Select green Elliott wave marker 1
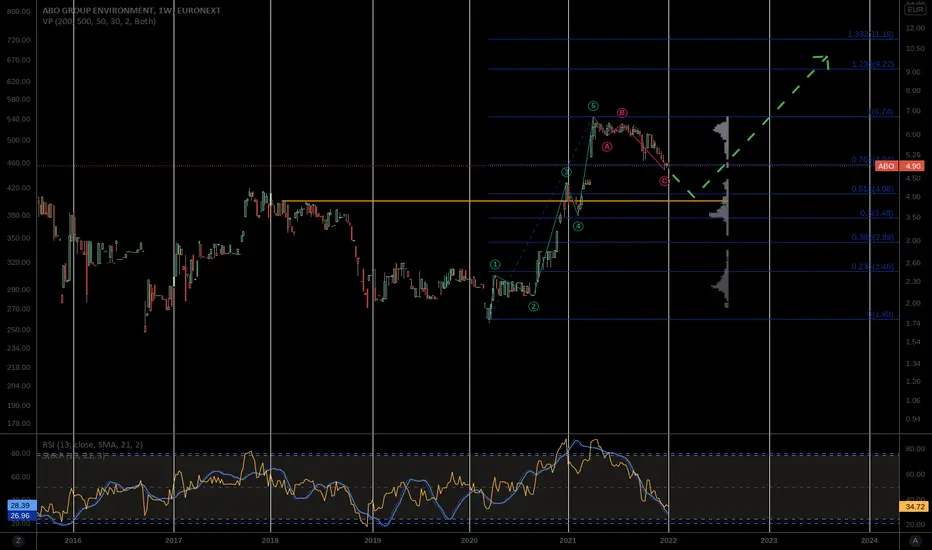The width and height of the screenshot is (932, 550). (495, 265)
